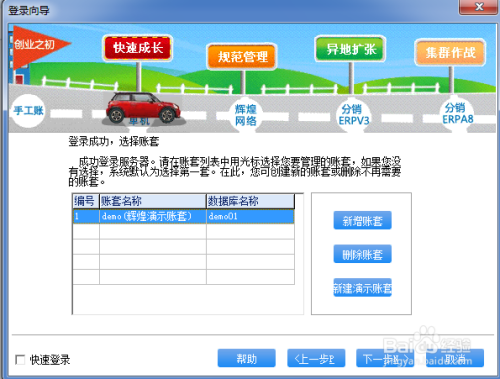Go back with the 上一步 button
Viewport: 500px width, 379px height.
point(316,358)
